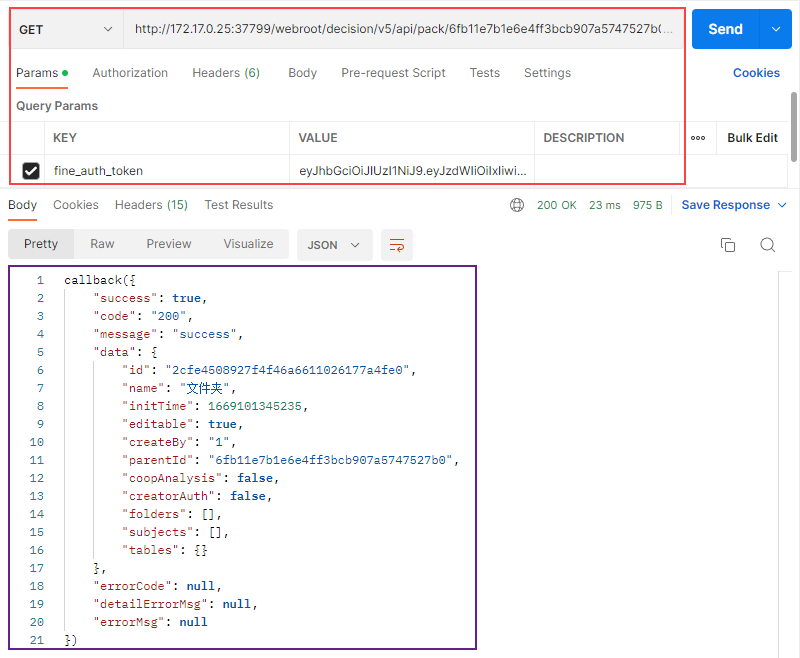Uncheck the fine_auth_token parameter checkbox
This screenshot has width=800, height=658.
tap(31, 170)
